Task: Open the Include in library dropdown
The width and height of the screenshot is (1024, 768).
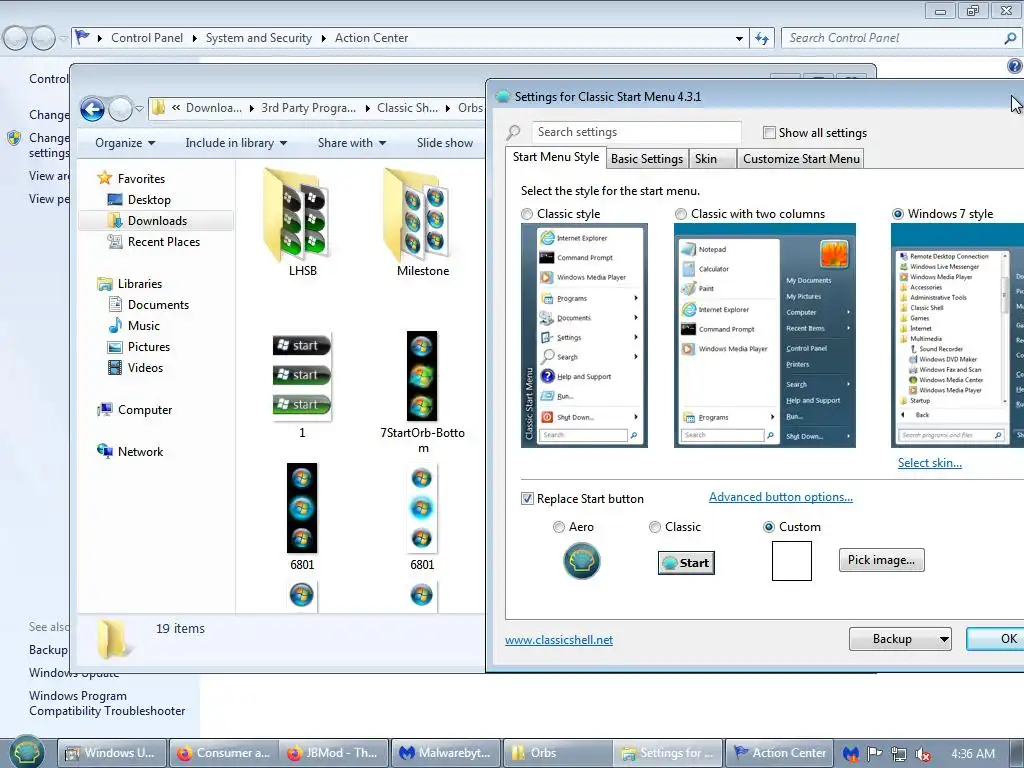Action: [236, 142]
